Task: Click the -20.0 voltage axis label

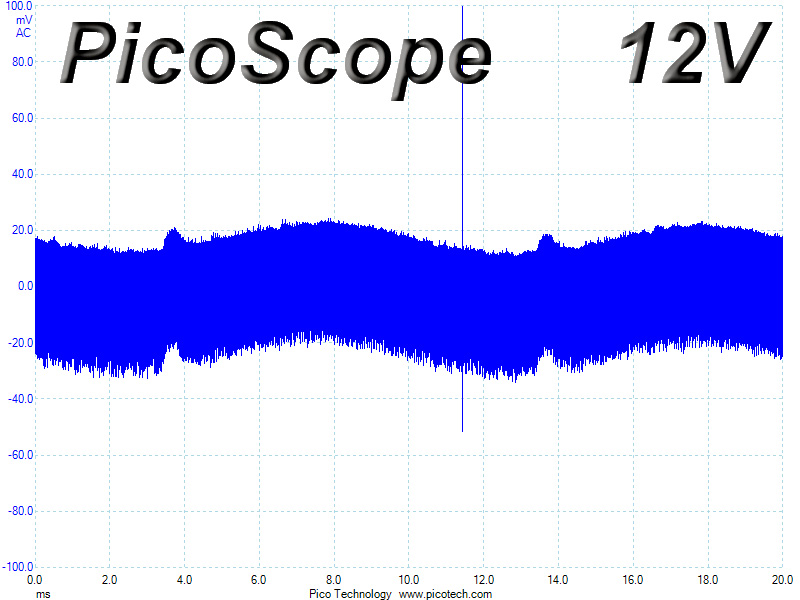Action: [x=20, y=342]
